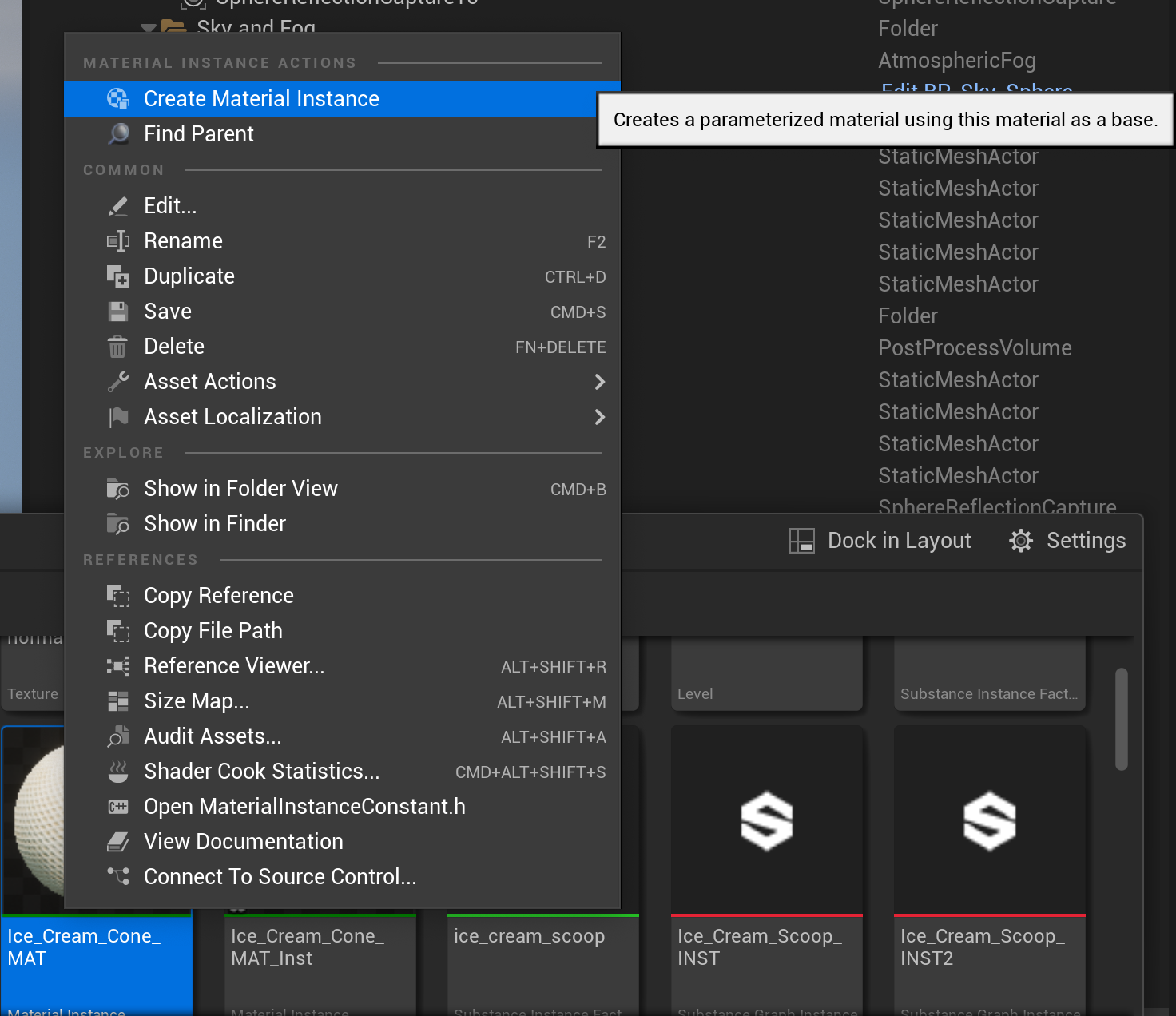This screenshot has width=1176, height=1016.
Task: Select Show in Folder View
Action: coord(240,489)
